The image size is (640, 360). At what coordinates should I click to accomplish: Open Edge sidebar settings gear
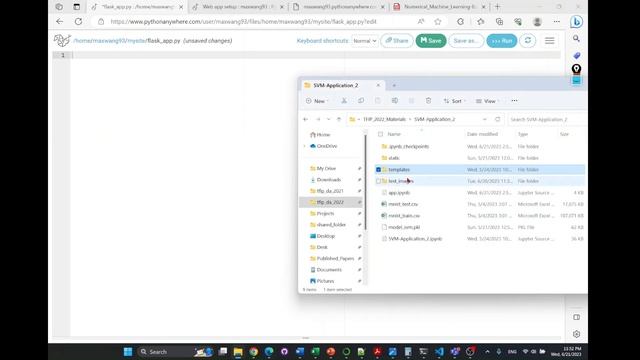[x=576, y=334]
